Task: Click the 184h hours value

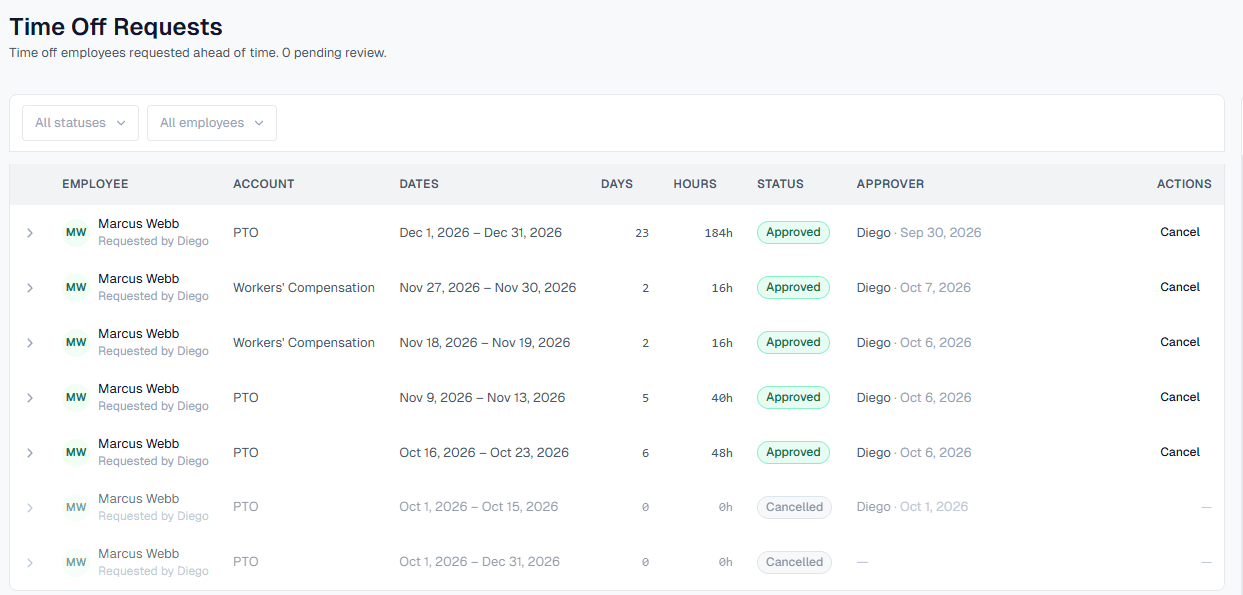Action: click(x=718, y=233)
